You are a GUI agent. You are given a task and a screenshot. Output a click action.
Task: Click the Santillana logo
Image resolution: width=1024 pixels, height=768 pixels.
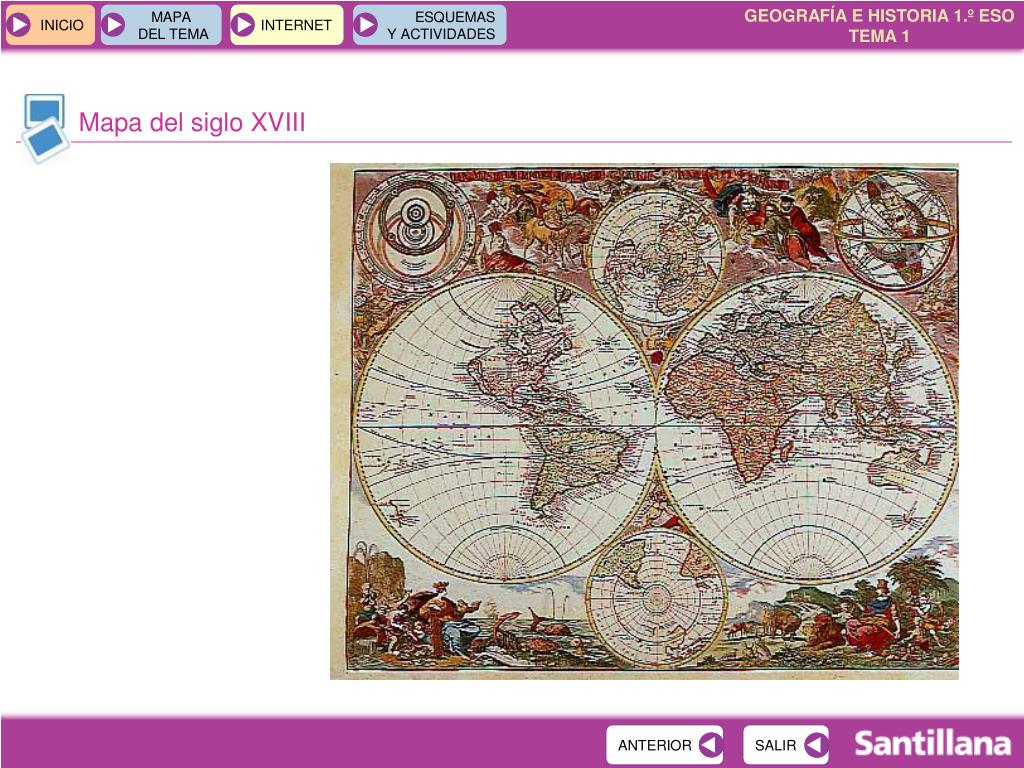[933, 744]
